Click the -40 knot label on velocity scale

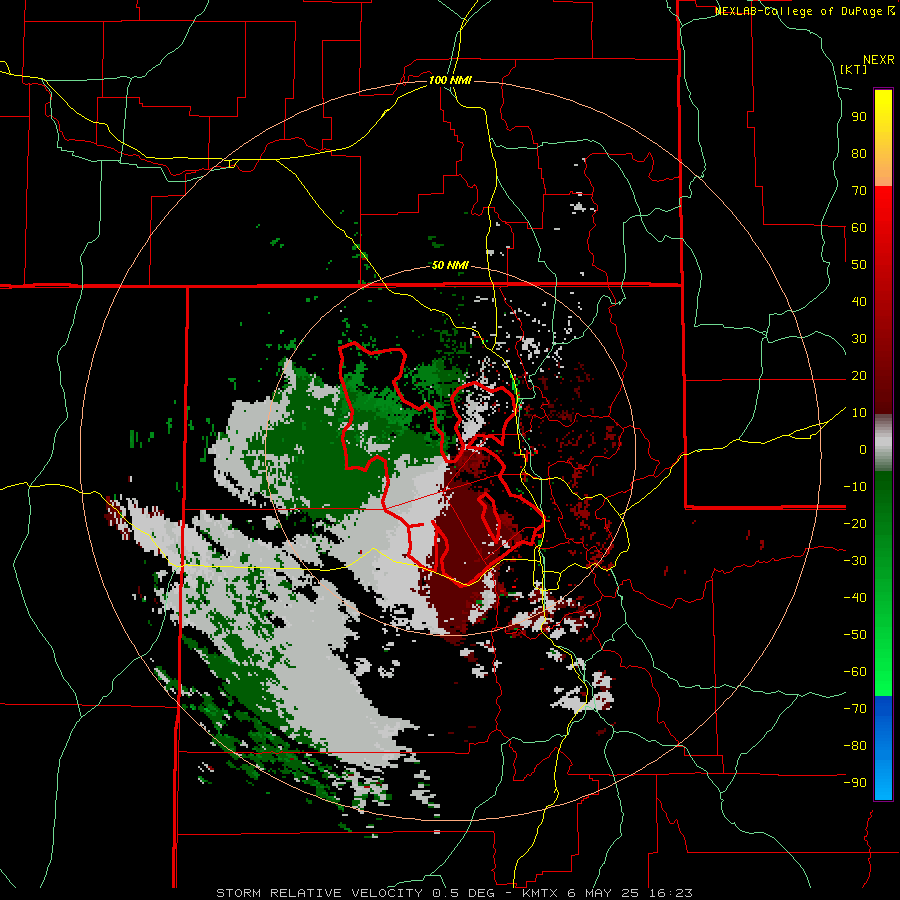point(855,598)
